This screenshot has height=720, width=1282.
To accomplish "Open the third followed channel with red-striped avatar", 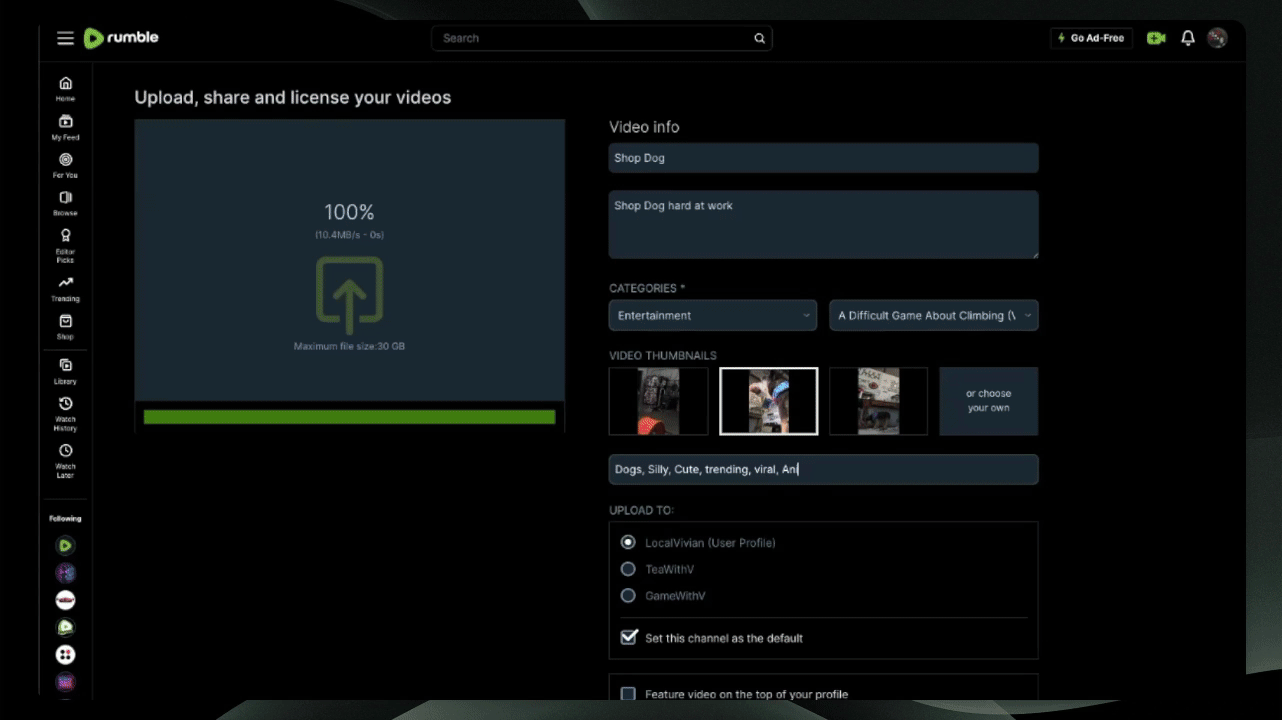I will [x=65, y=600].
